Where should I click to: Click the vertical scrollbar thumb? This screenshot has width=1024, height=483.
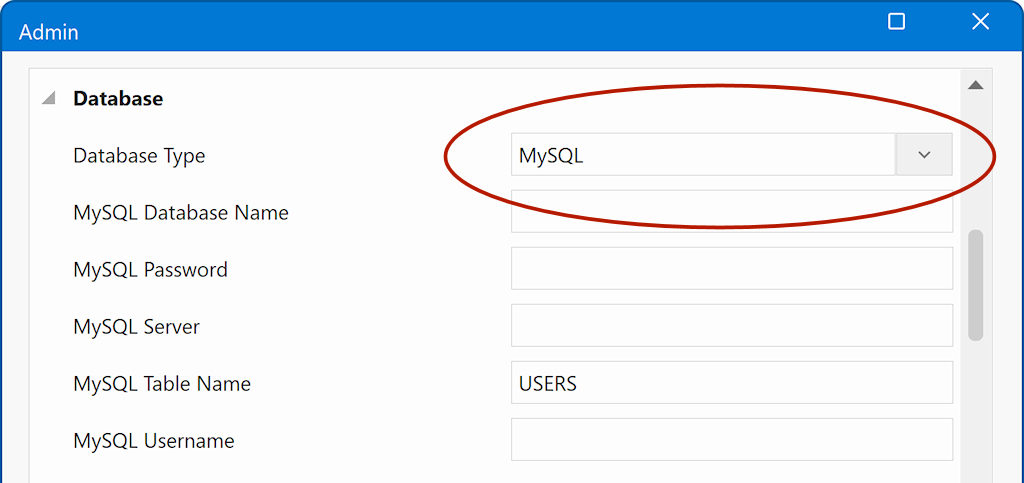[x=975, y=285]
